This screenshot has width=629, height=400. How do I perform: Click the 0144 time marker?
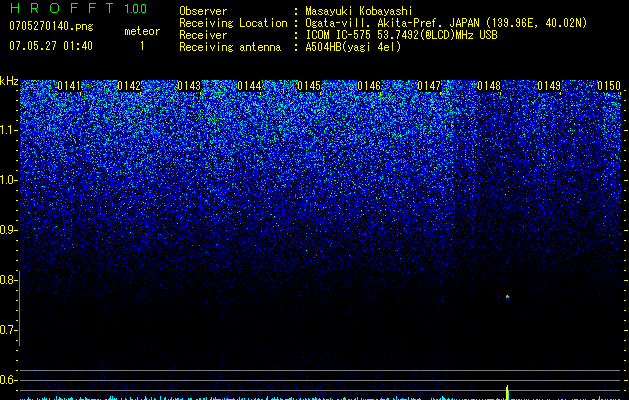pos(249,86)
